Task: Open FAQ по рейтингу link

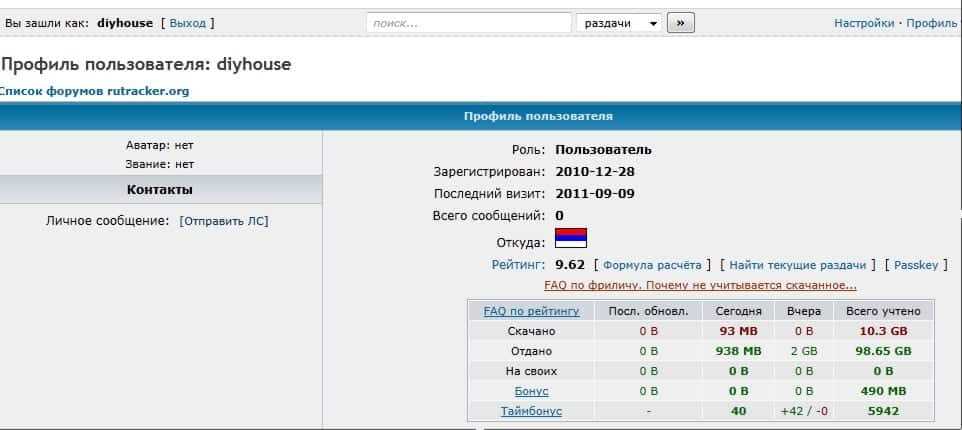Action: pyautogui.click(x=531, y=311)
